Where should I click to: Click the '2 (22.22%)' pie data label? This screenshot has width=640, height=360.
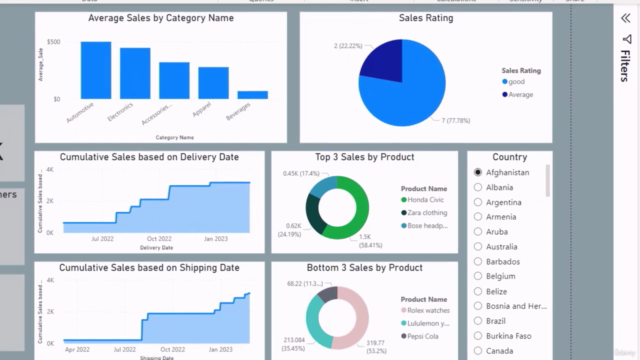348,46
